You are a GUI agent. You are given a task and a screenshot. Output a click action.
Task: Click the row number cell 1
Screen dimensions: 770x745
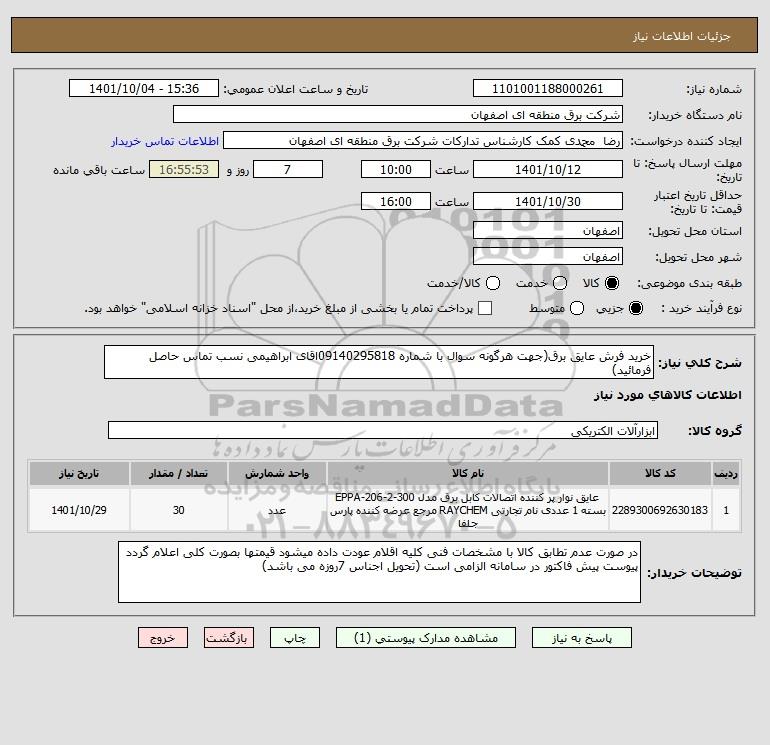(726, 510)
